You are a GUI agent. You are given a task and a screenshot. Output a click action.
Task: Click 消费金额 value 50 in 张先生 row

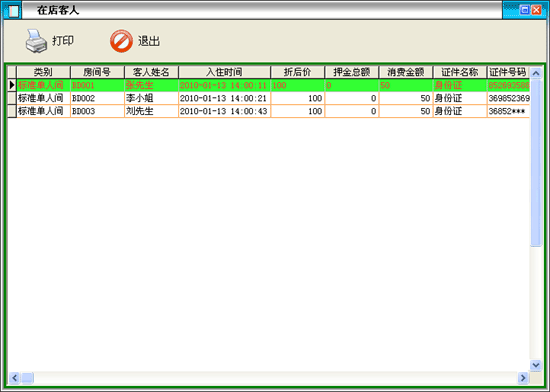[x=406, y=85]
